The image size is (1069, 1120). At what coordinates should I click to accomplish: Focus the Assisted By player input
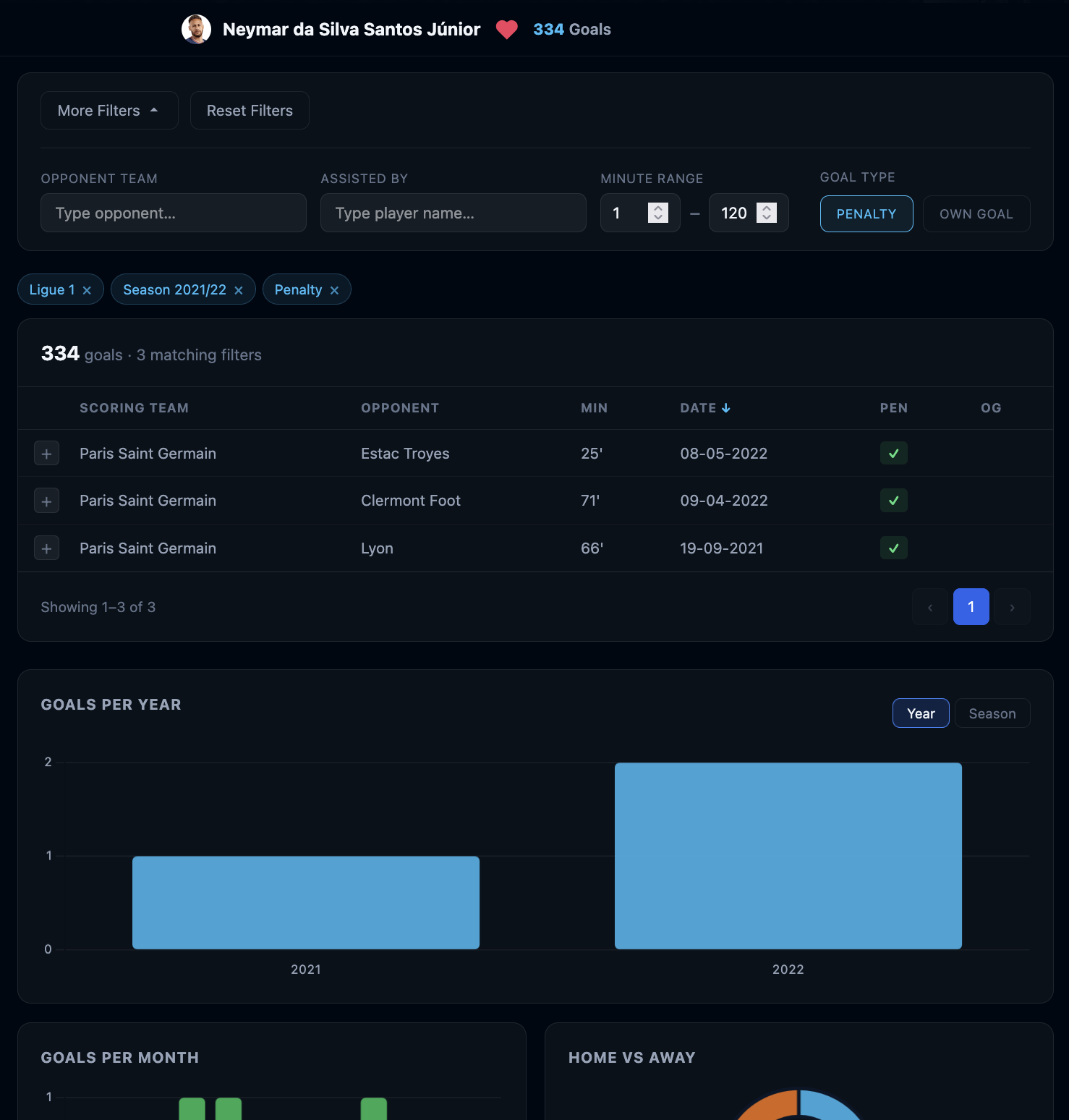[453, 213]
